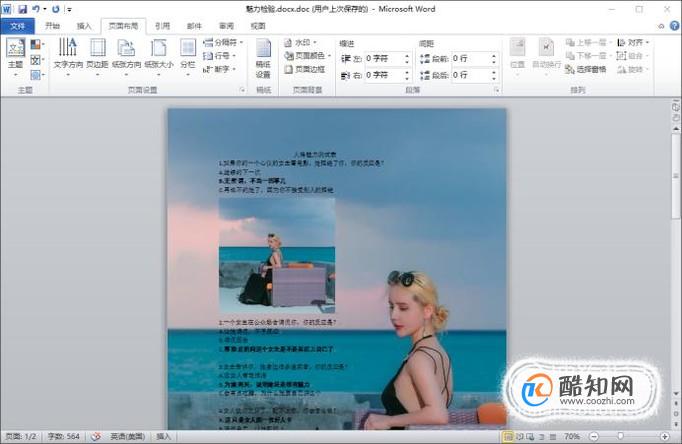Open 分隔符 (Breaks) dropdown

coord(223,43)
